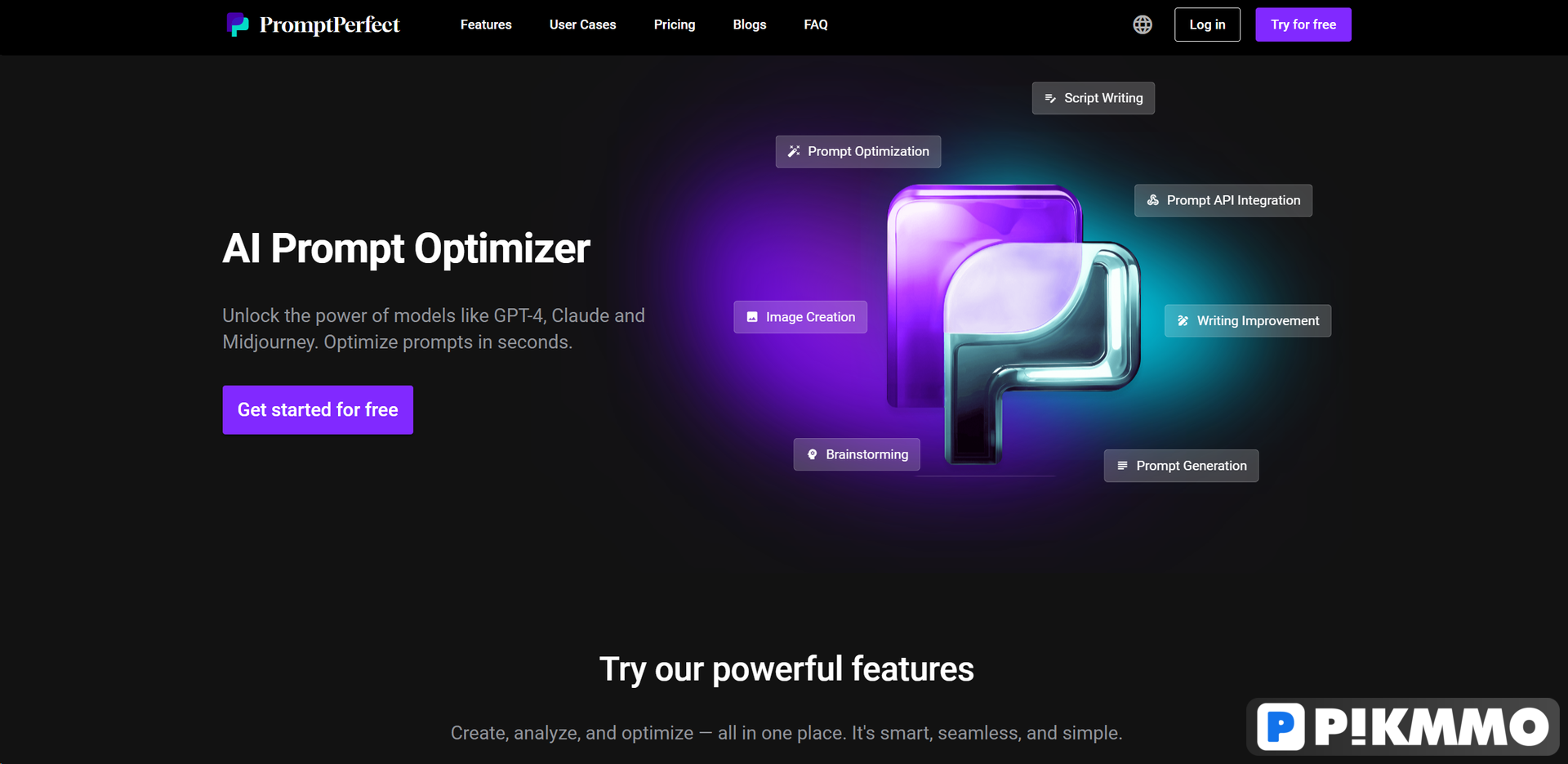
Task: Click the Writing Improvement pen icon
Action: pyautogui.click(x=1183, y=321)
